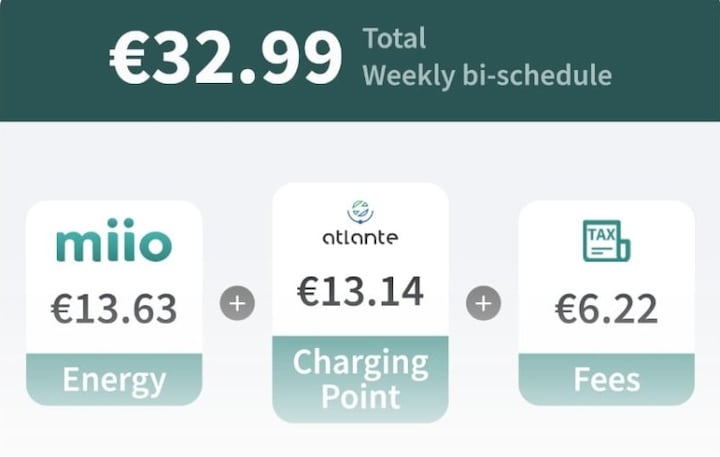Tap the dark green total header banner
Viewport: 720px width, 457px height.
360,61
